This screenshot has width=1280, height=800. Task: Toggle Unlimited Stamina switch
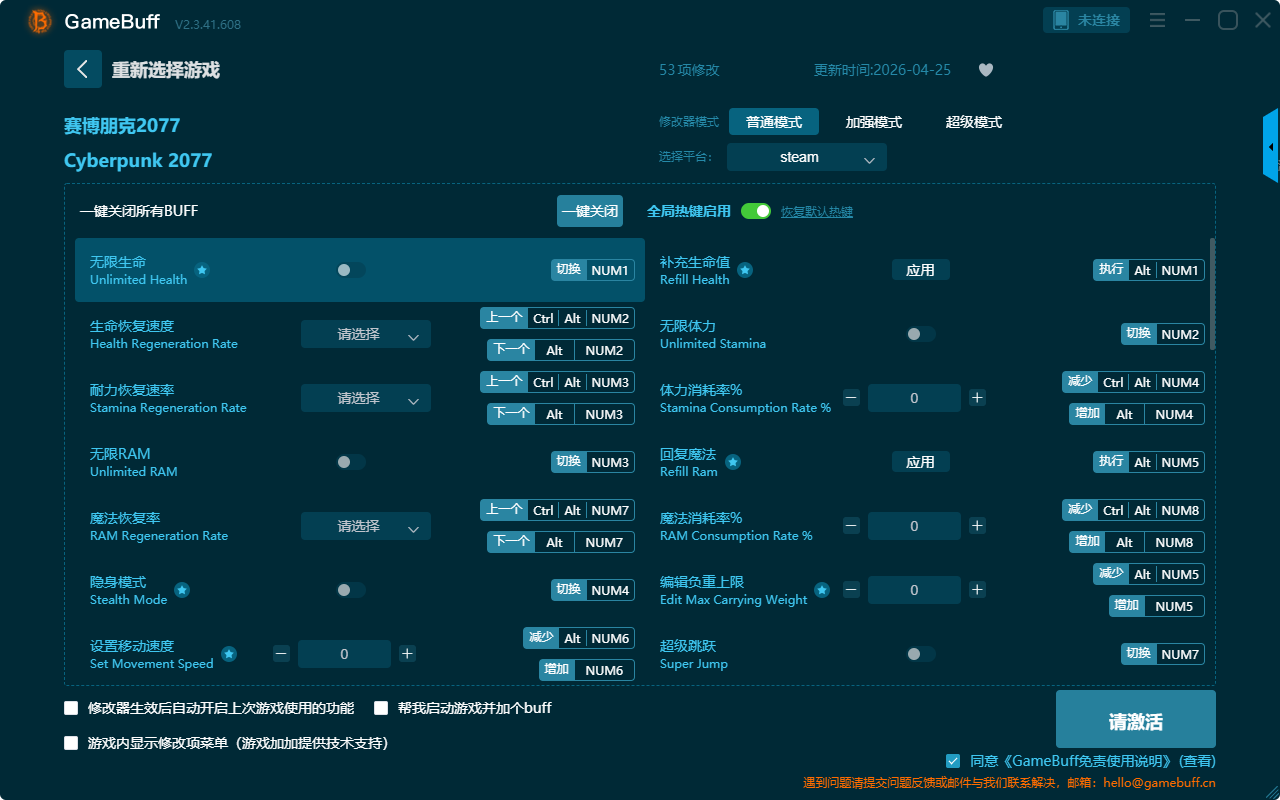pyautogui.click(x=921, y=334)
